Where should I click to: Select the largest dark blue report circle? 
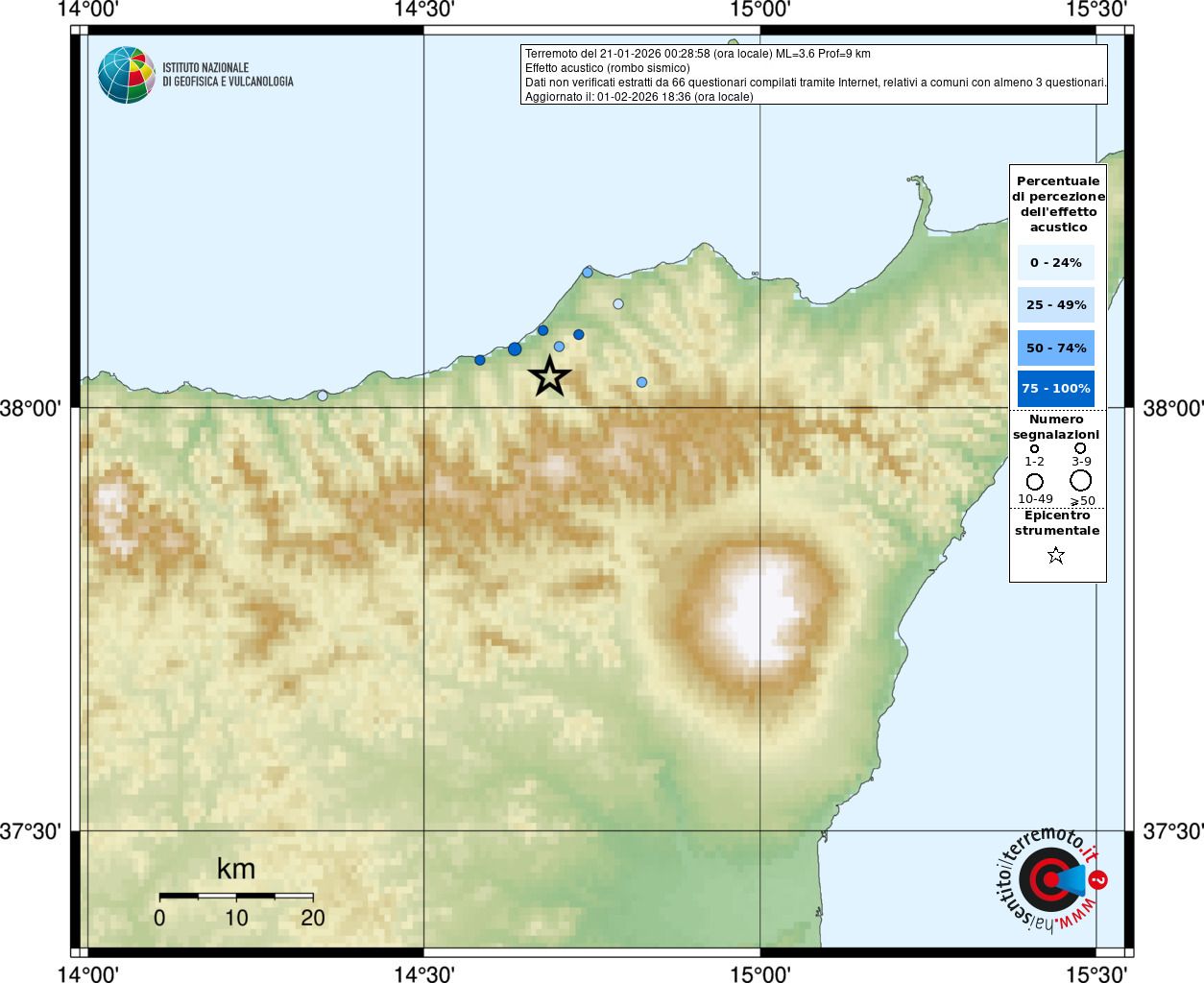[x=515, y=349]
